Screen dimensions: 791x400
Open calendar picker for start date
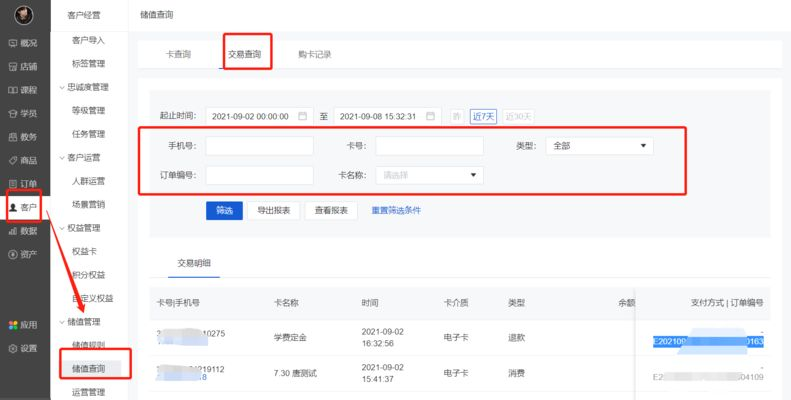(303, 116)
